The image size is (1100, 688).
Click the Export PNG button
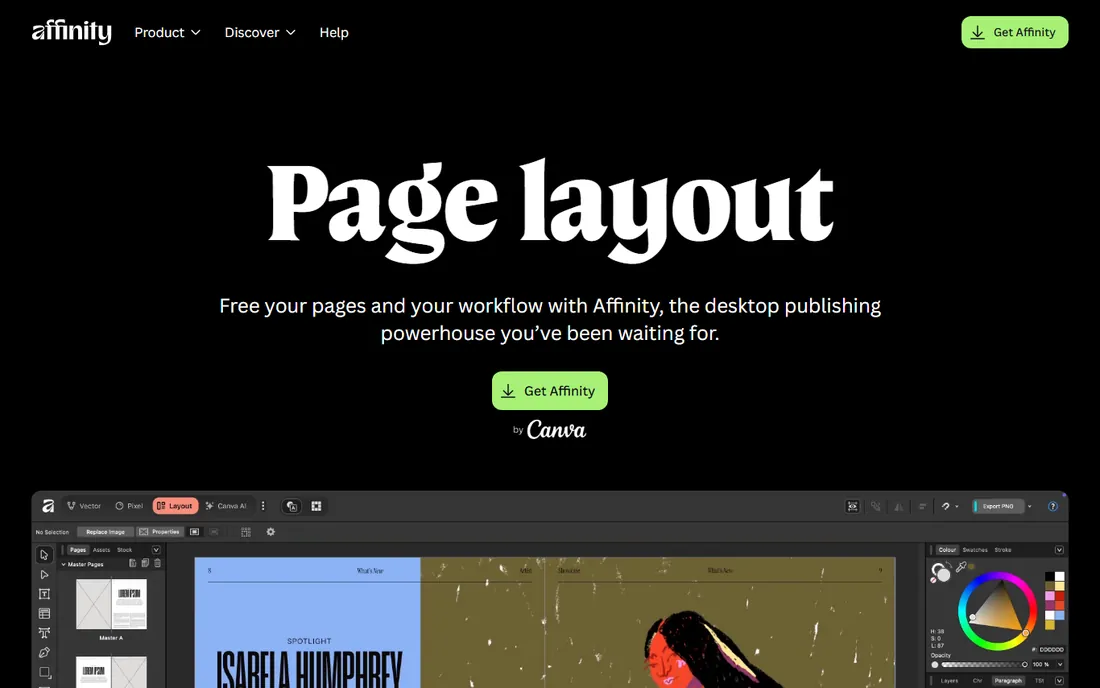click(x=998, y=506)
